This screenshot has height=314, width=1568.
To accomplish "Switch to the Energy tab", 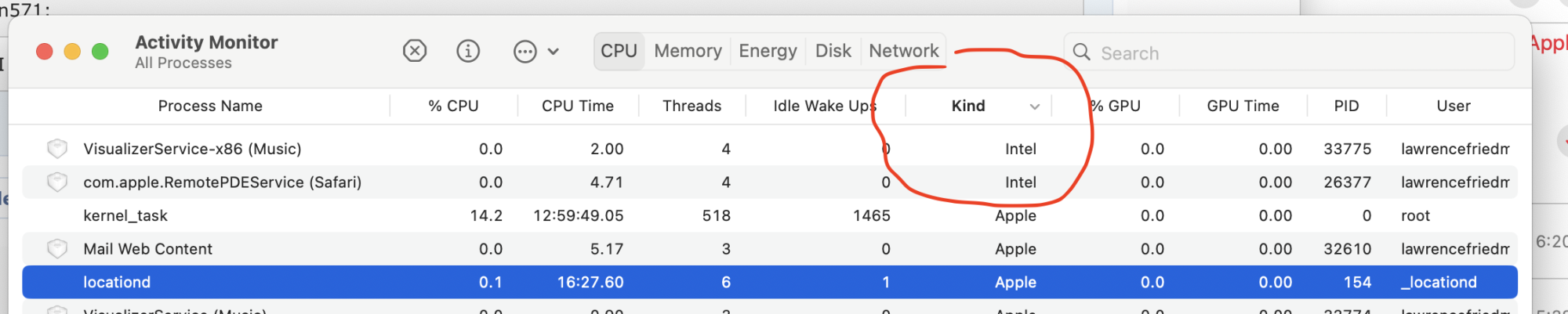I will tap(768, 51).
